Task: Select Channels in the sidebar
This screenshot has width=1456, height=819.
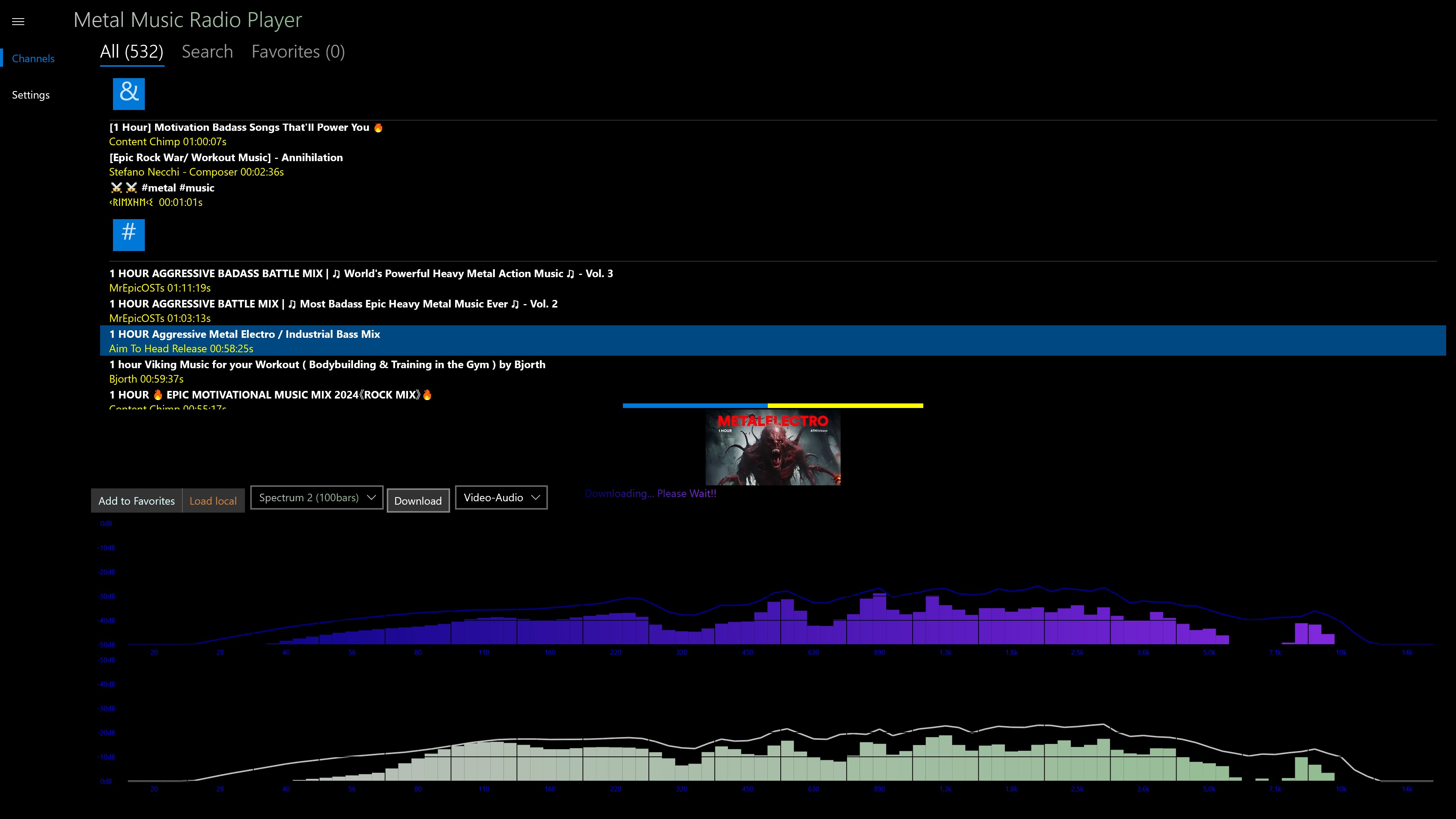Action: click(33, 59)
